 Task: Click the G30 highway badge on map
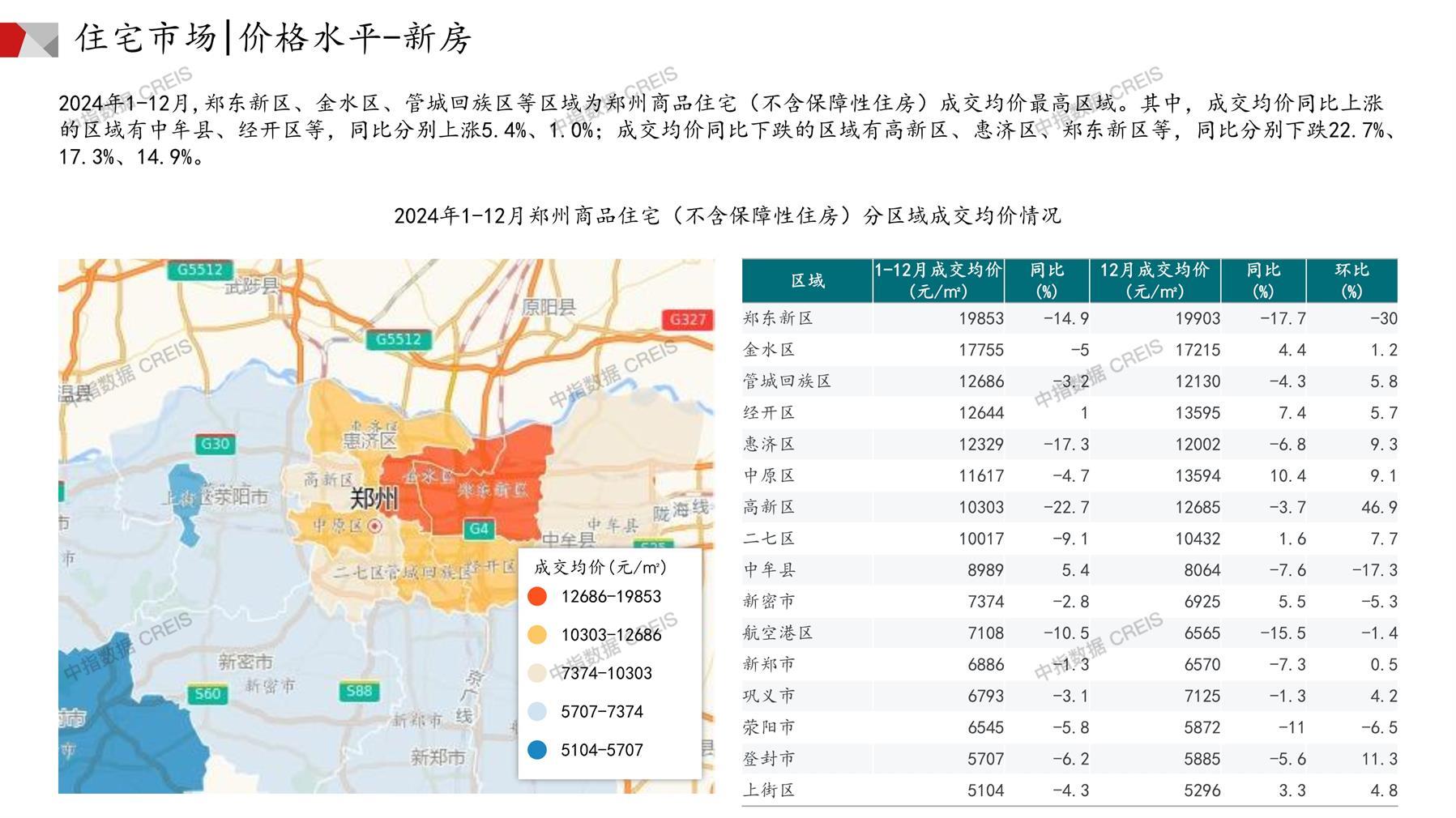click(x=215, y=444)
